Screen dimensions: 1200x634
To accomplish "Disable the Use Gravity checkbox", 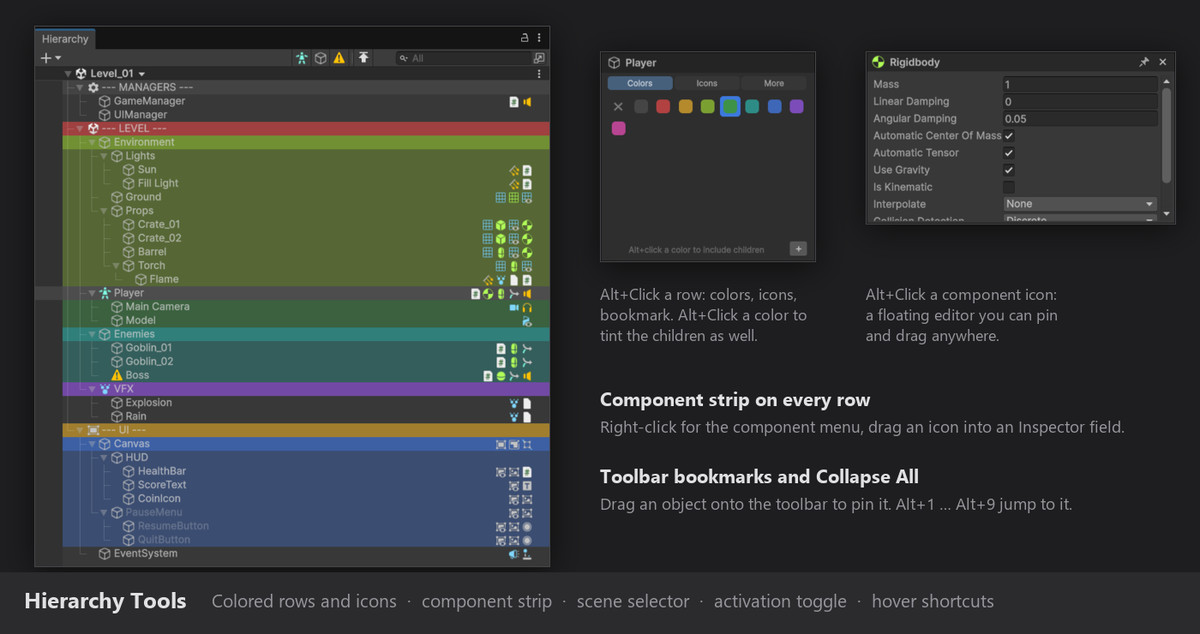I will [1009, 170].
